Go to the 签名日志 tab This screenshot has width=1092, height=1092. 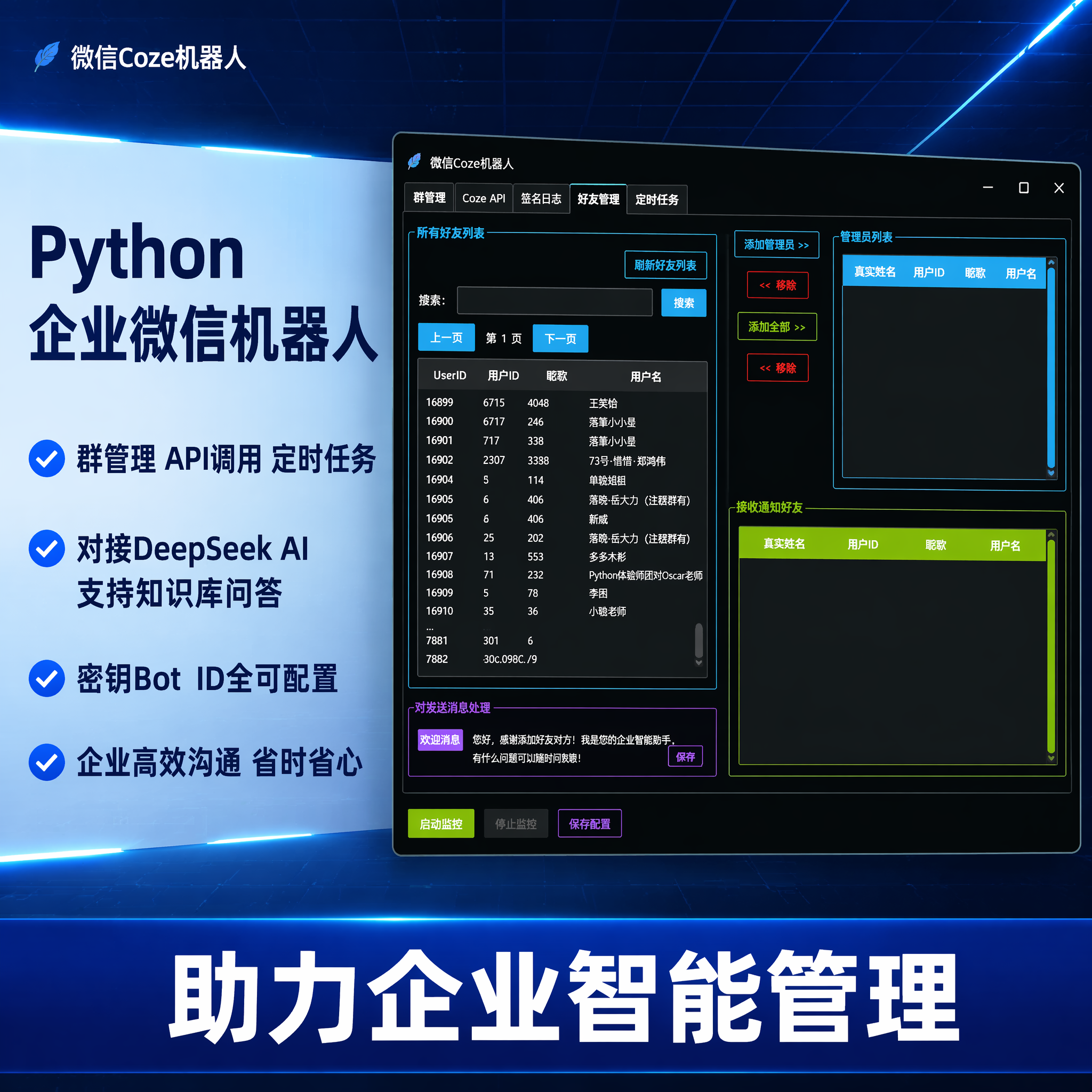pos(541,199)
